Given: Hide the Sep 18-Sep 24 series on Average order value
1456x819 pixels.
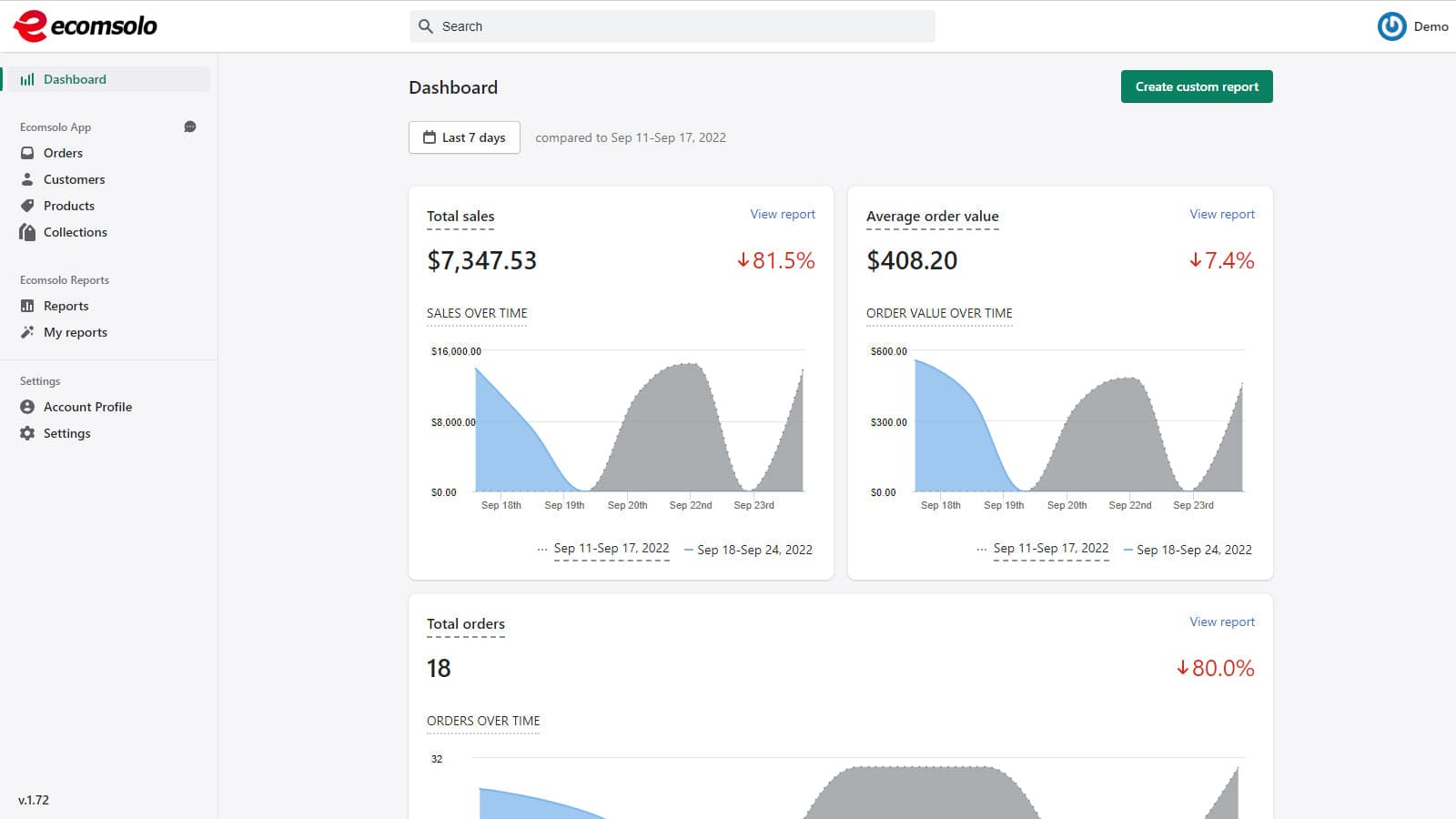Looking at the screenshot, I should pyautogui.click(x=1195, y=550).
